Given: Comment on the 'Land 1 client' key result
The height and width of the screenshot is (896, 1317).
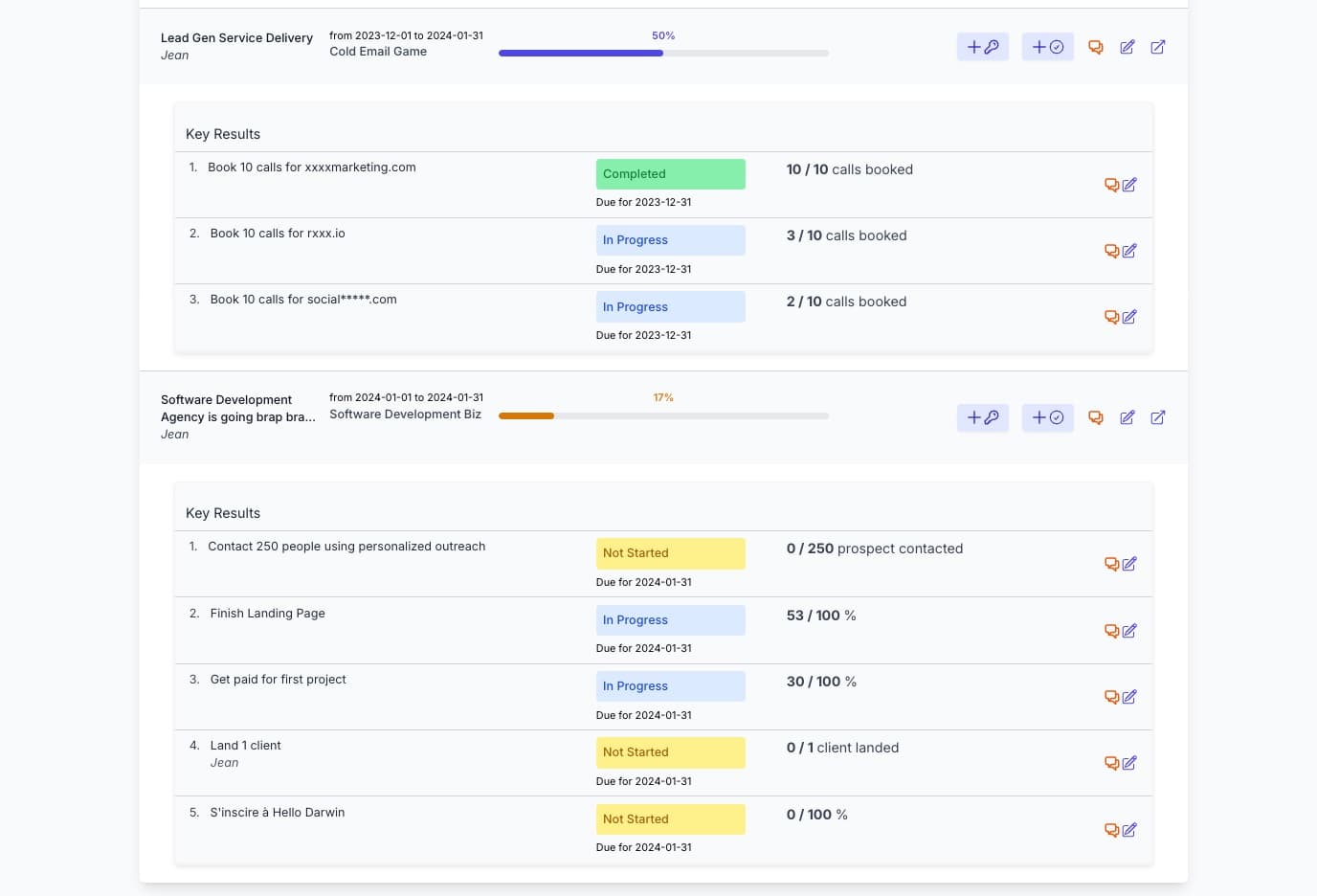Looking at the screenshot, I should point(1110,763).
